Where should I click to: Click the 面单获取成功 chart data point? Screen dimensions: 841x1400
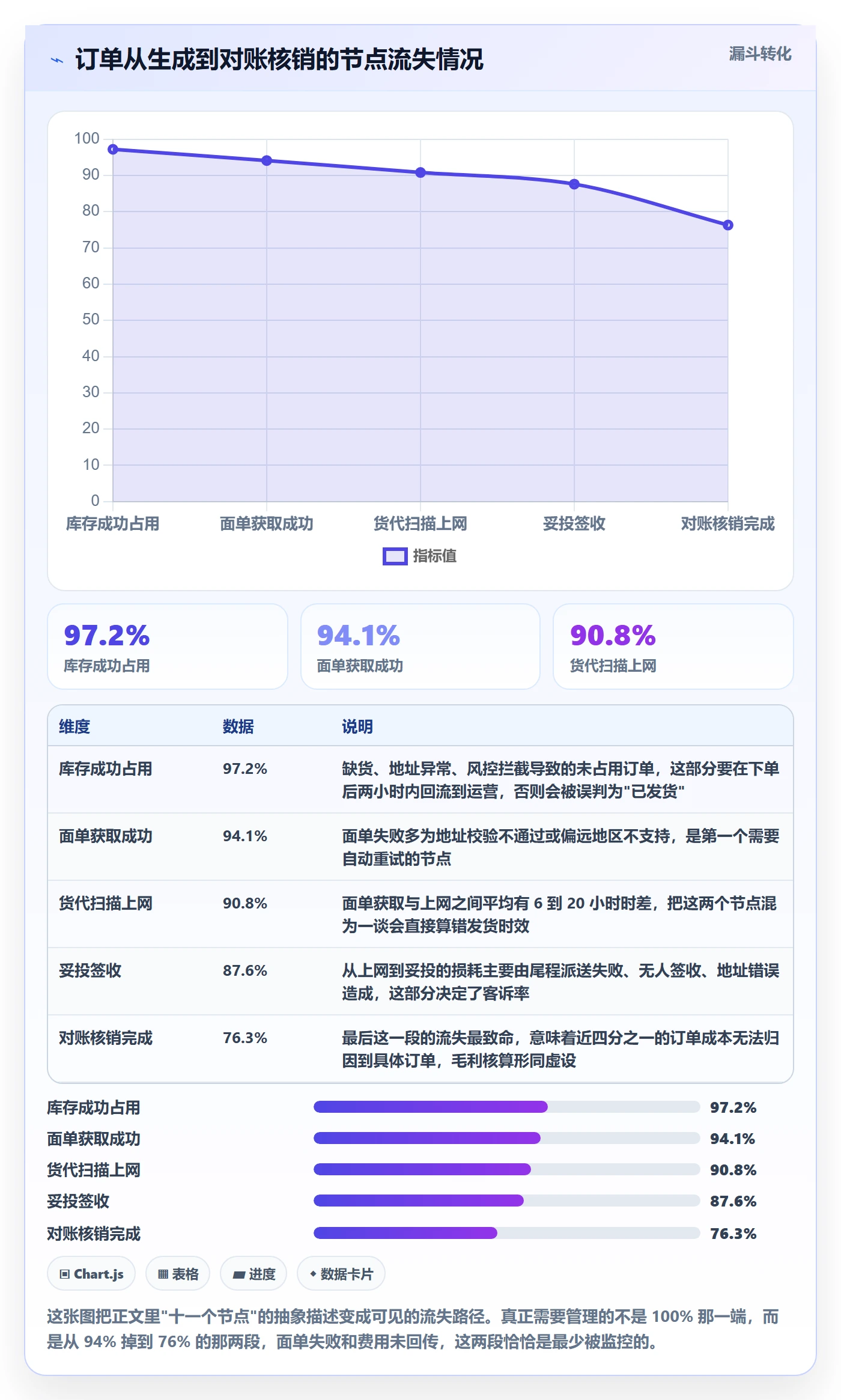click(267, 160)
